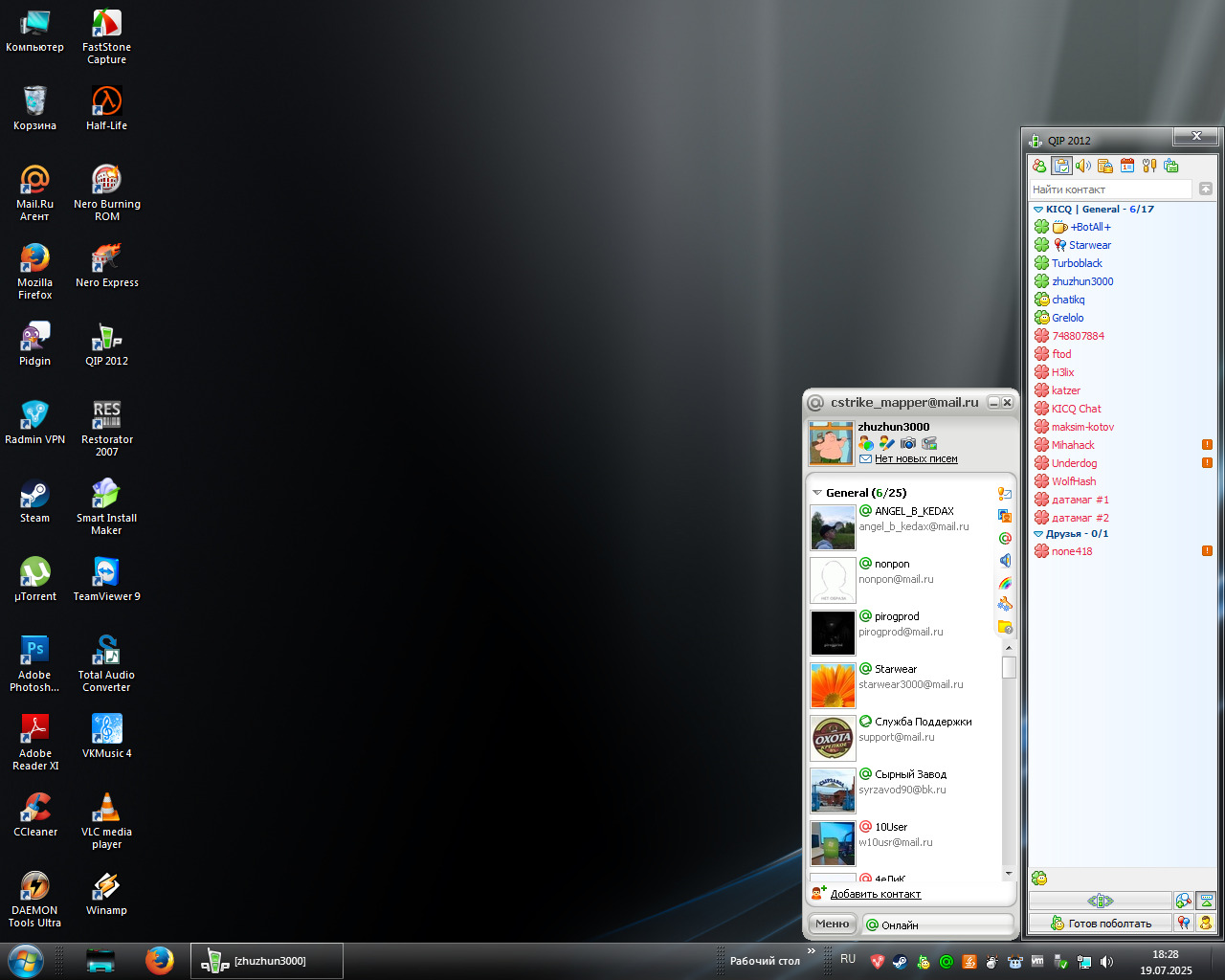This screenshot has width=1225, height=980.
Task: Open the Онлайн status dropdown in Agent
Action: point(938,924)
